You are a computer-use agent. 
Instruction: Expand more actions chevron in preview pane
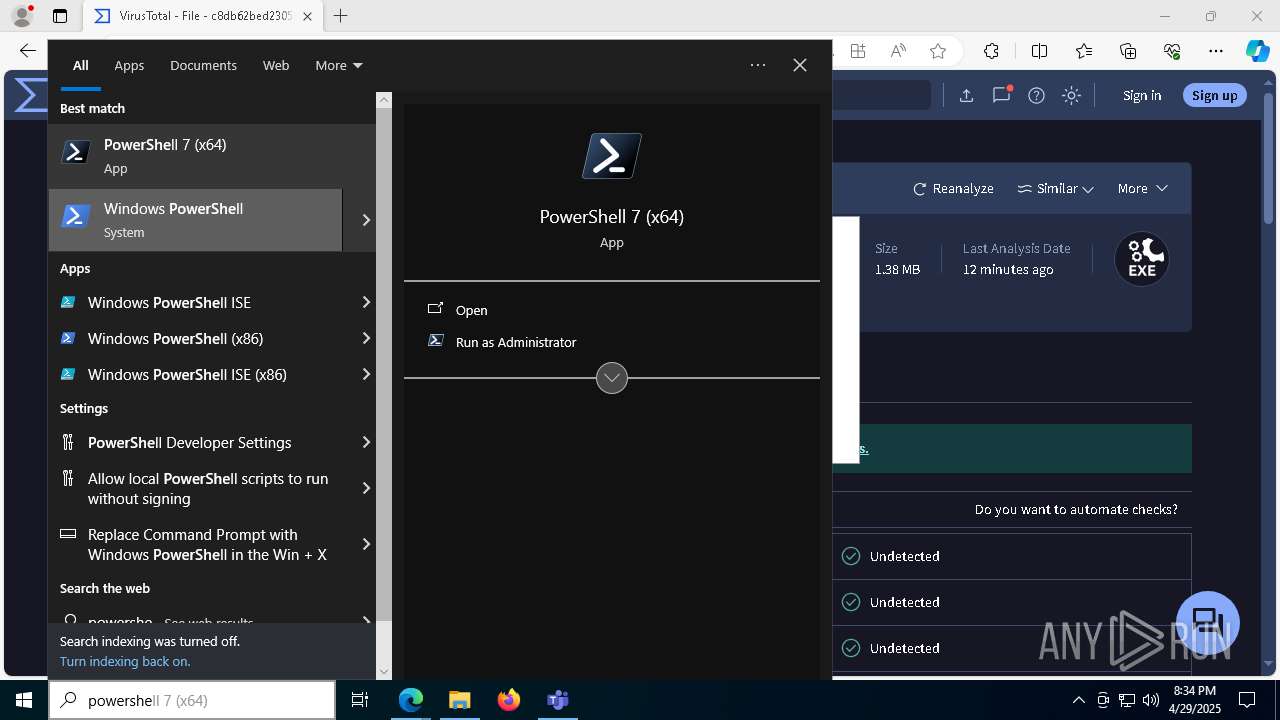[x=612, y=378]
